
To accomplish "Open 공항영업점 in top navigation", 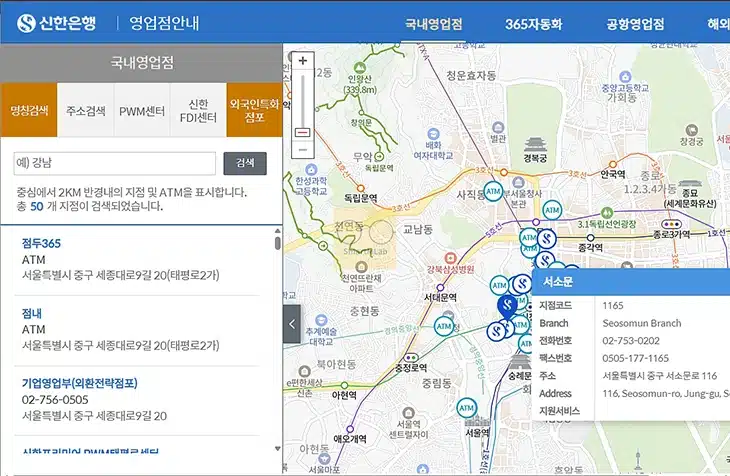I will 635,24.
